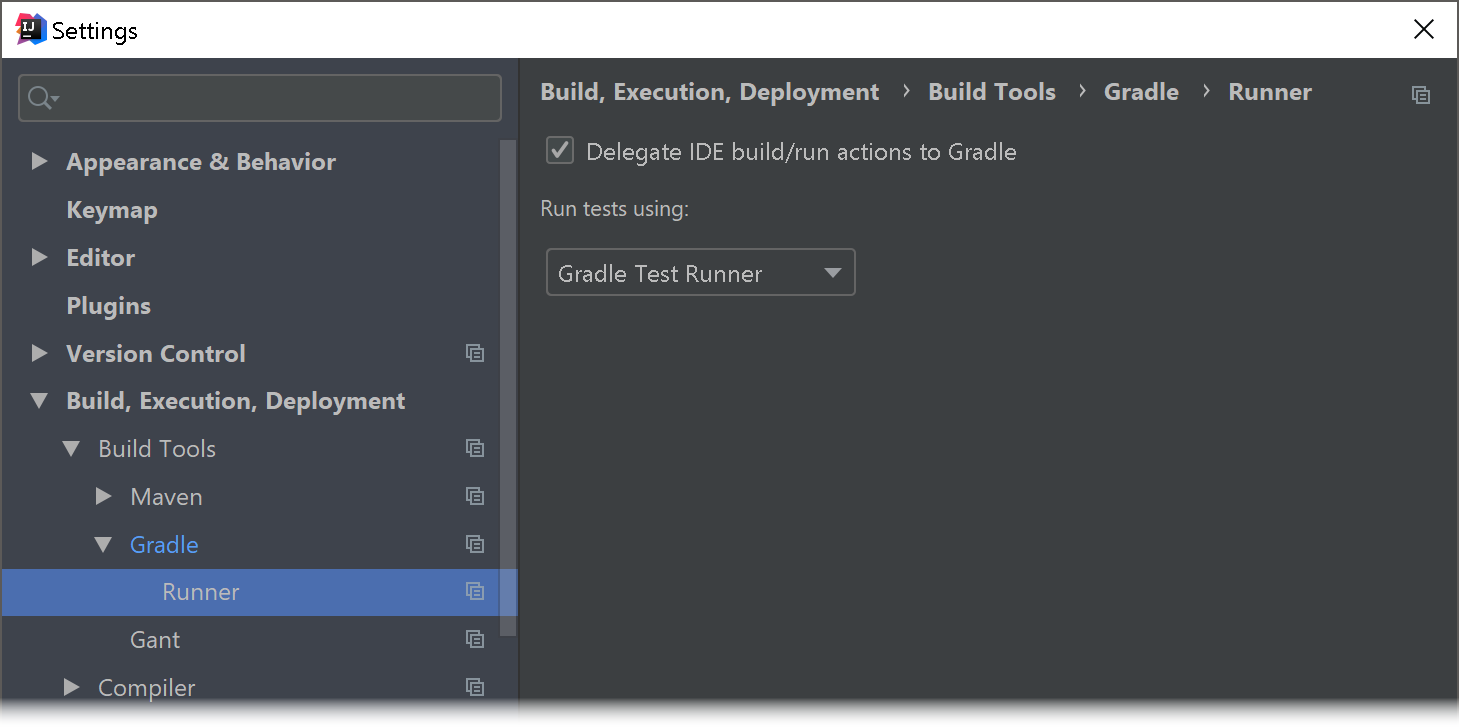1459x728 pixels.
Task: Click 'Build, Execution, Deployment' in the breadcrumb
Action: coord(710,92)
